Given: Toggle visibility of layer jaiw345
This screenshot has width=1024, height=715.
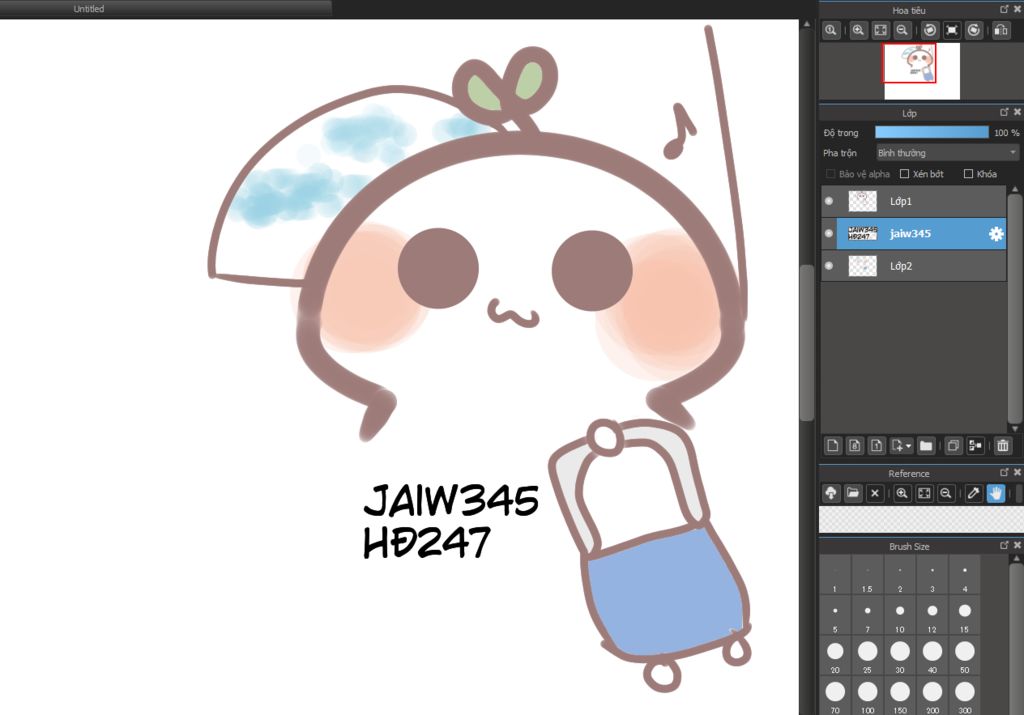Looking at the screenshot, I should tap(829, 233).
